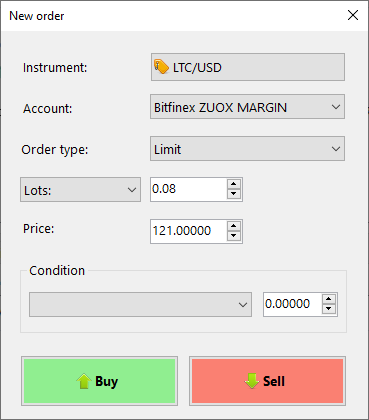Image resolution: width=369 pixels, height=420 pixels.
Task: Close the New order dialog
Action: (353, 15)
